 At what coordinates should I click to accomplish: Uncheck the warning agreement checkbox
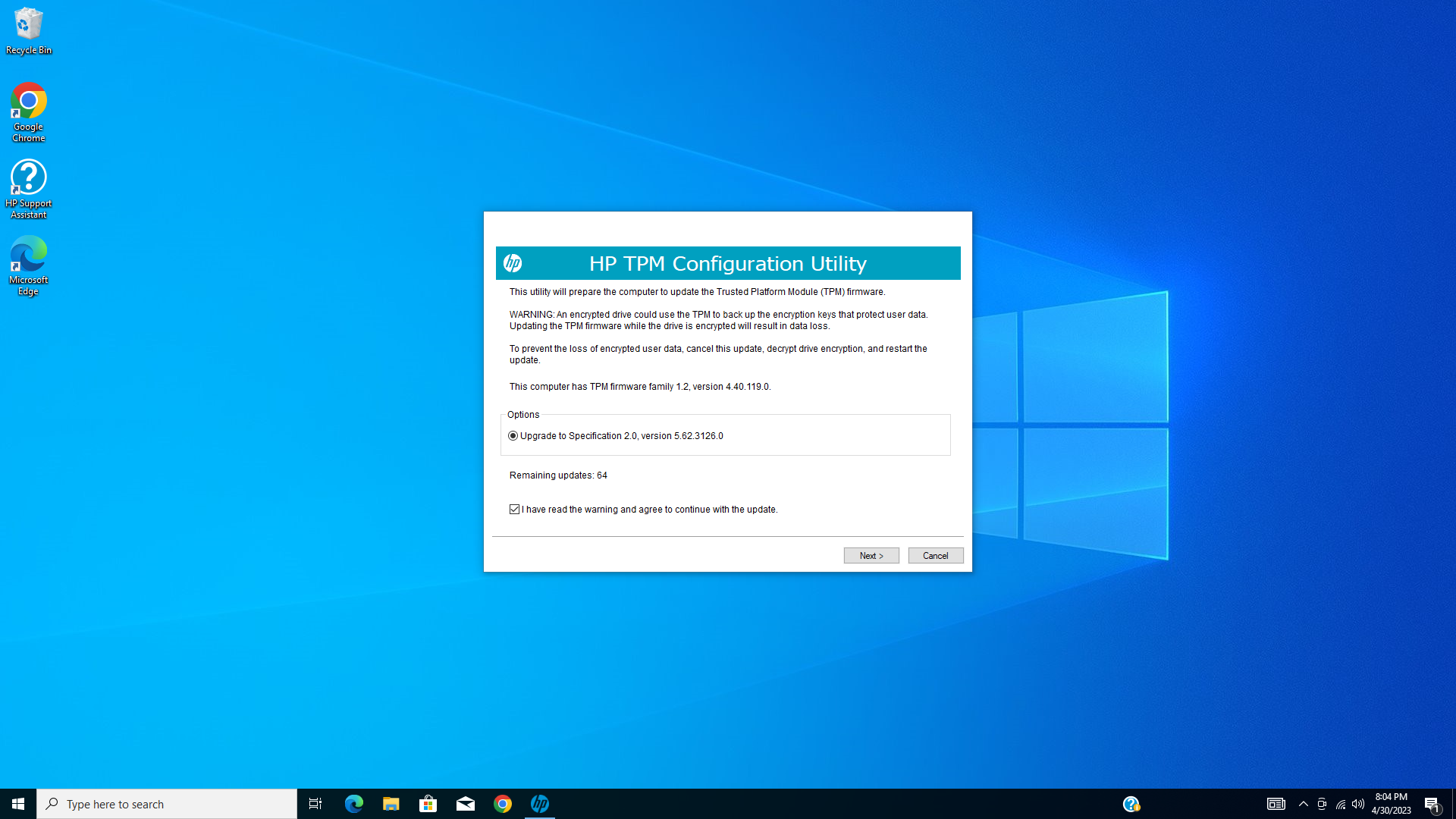point(514,509)
